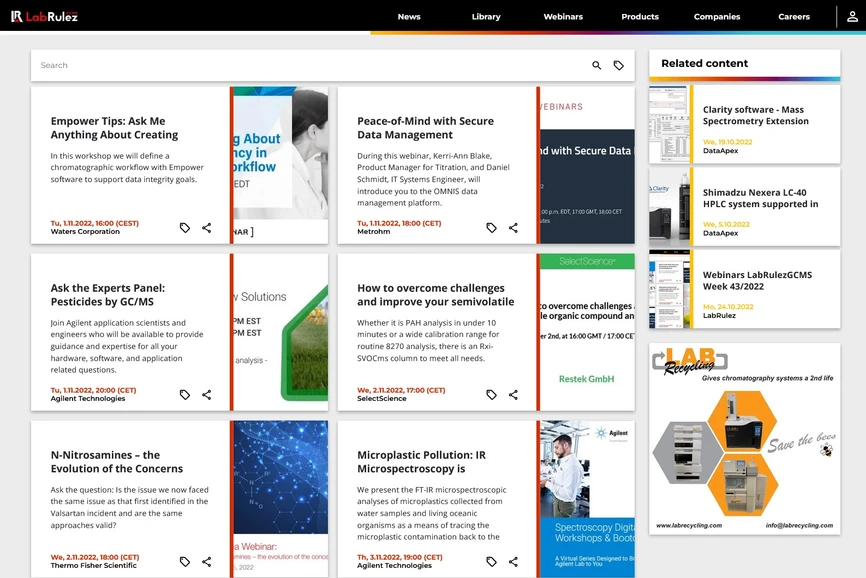Open the Careers page

point(794,17)
